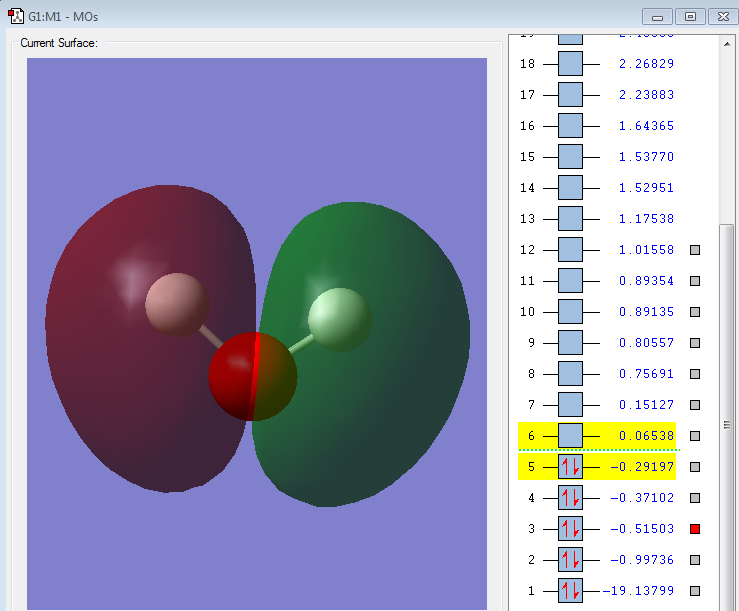Pick orbital 2 occupancy box

click(570, 560)
